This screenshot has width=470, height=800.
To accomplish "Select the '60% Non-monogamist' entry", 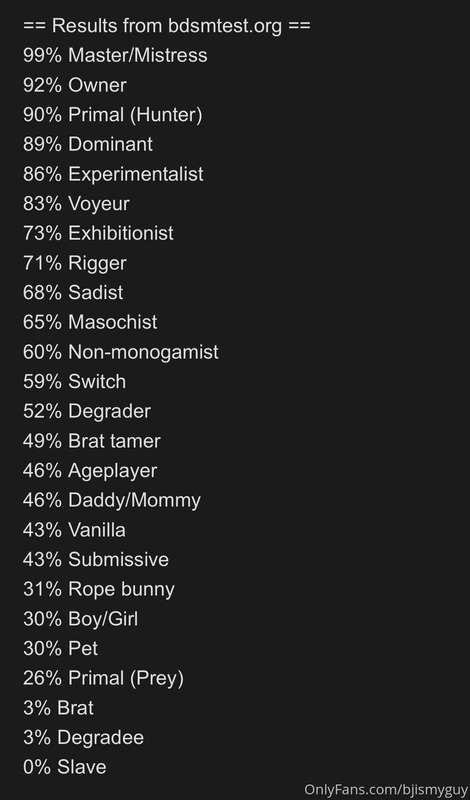I will coord(121,352).
